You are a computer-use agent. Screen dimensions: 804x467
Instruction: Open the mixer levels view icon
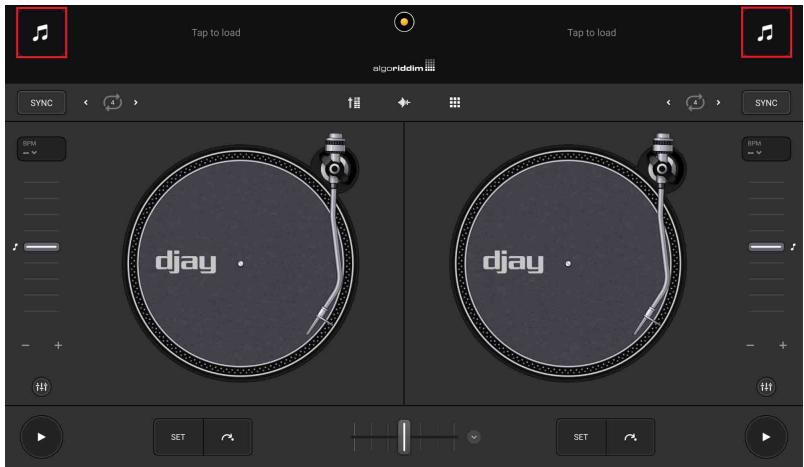[354, 103]
